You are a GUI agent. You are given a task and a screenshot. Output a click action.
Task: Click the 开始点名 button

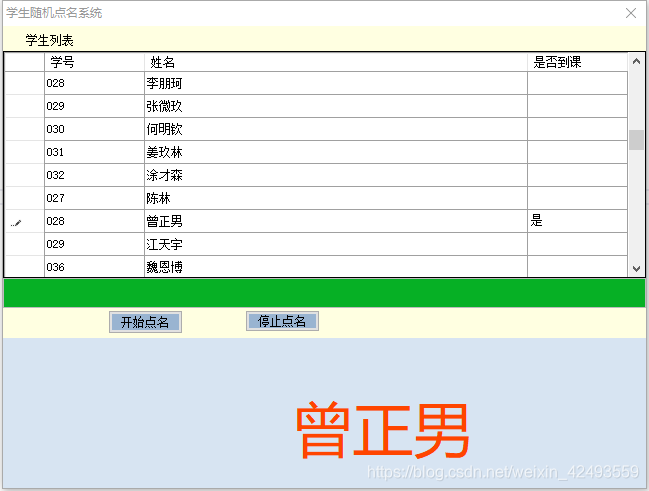[145, 322]
